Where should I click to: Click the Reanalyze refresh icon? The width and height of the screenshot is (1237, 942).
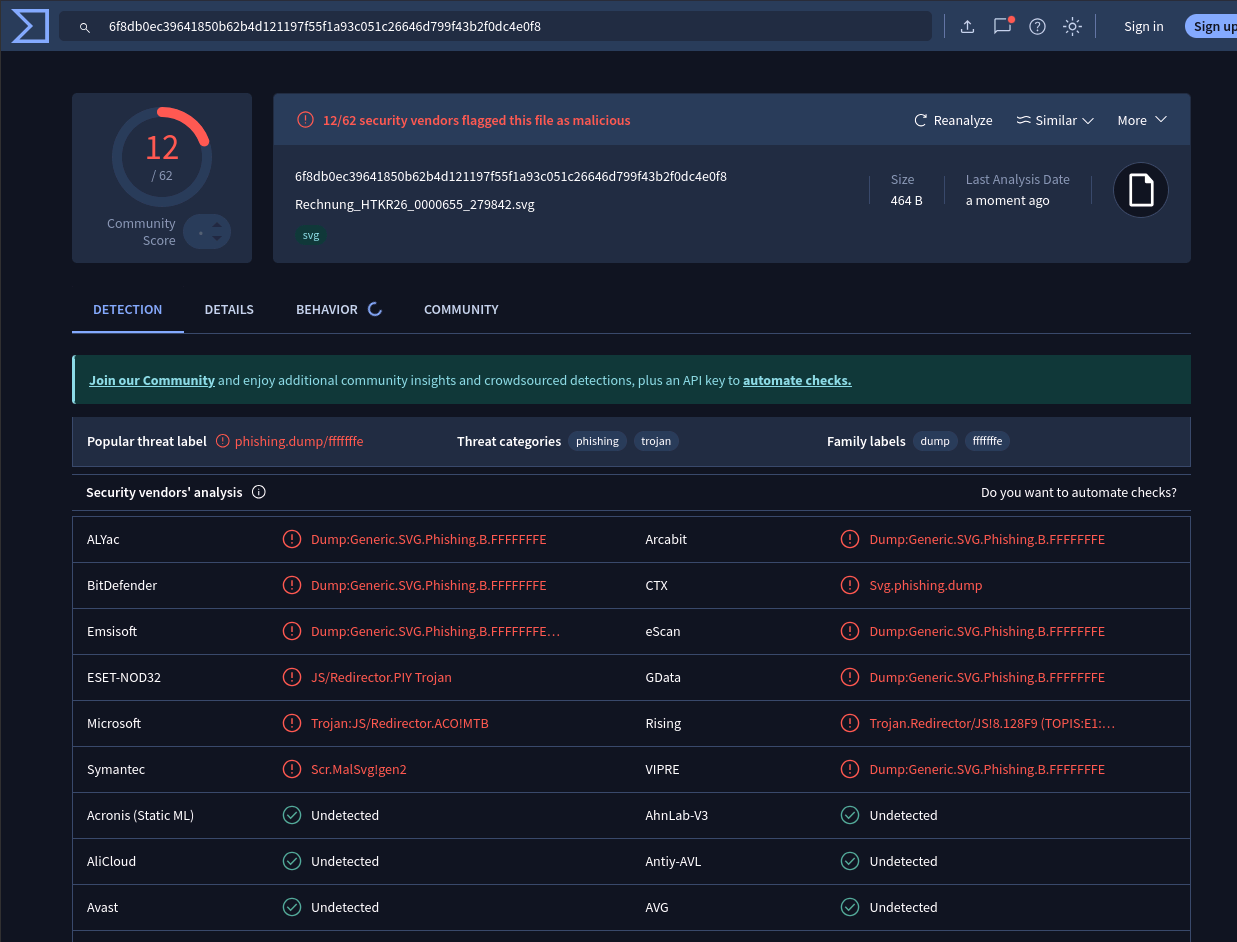921,120
